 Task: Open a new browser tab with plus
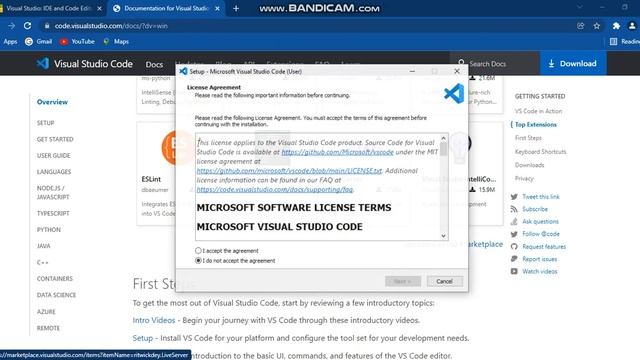pos(236,8)
